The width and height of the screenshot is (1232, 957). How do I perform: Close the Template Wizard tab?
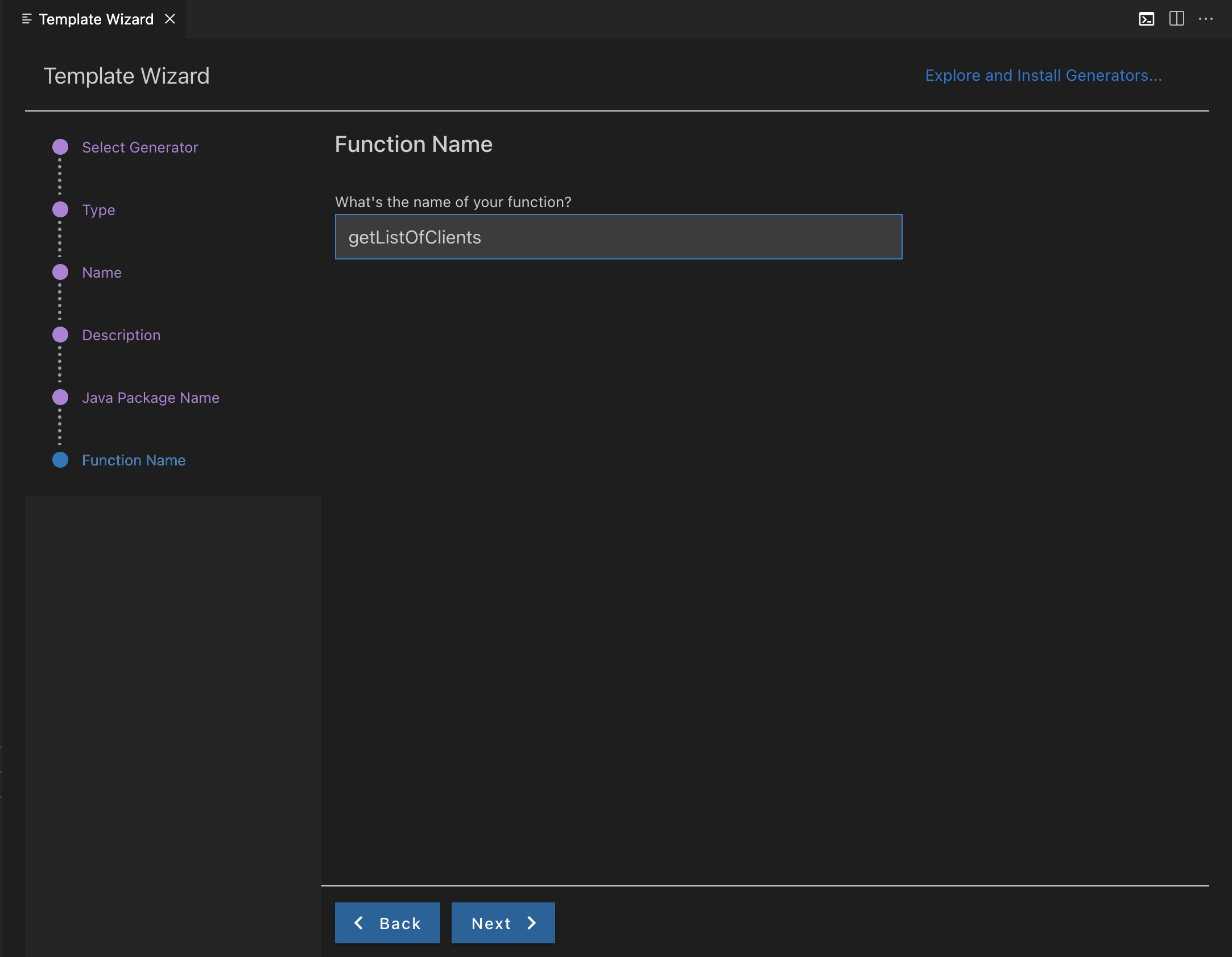(x=169, y=19)
